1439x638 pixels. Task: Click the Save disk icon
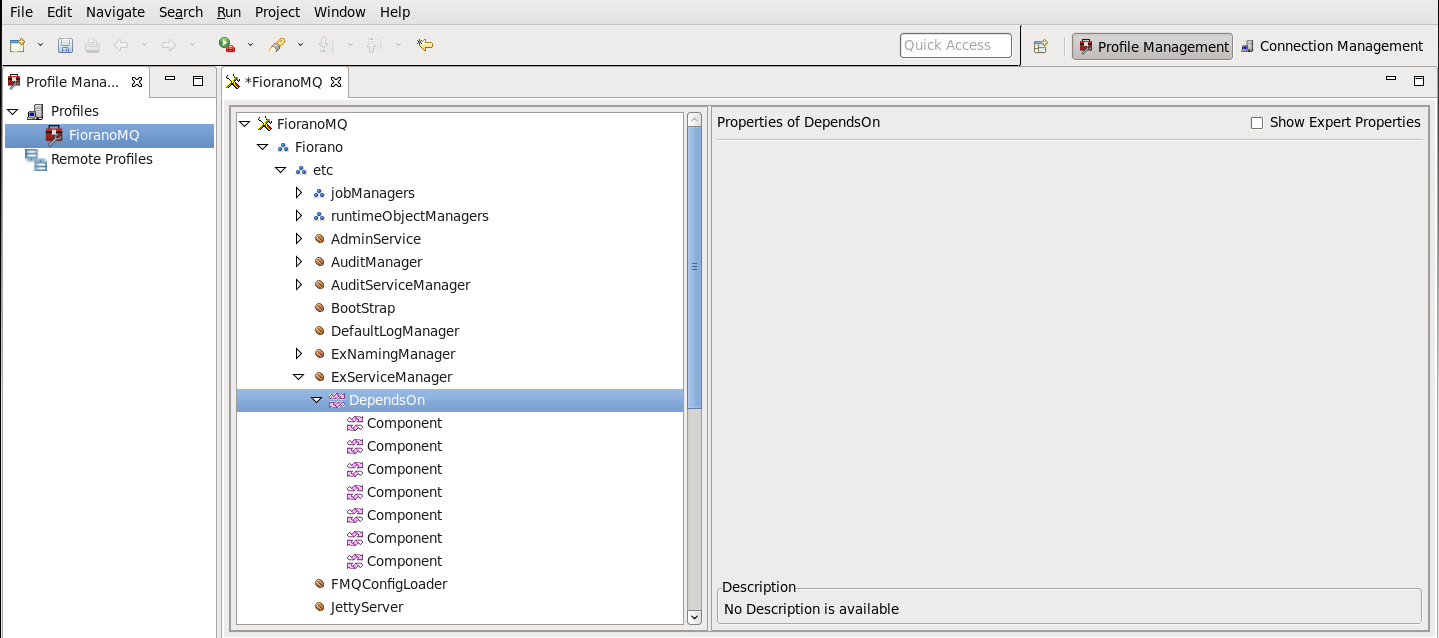pyautogui.click(x=65, y=45)
